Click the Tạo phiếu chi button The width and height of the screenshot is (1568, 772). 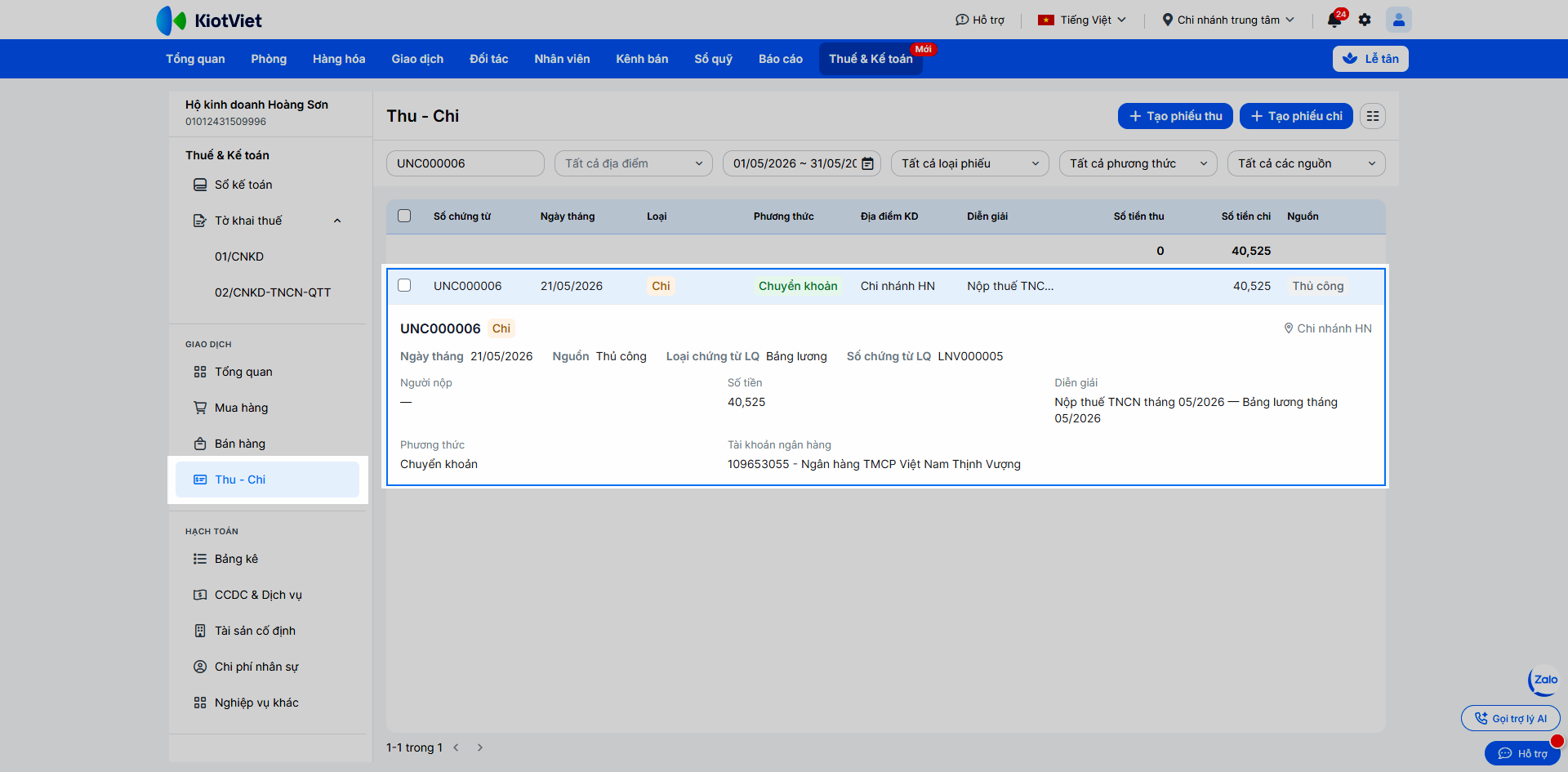tap(1296, 116)
